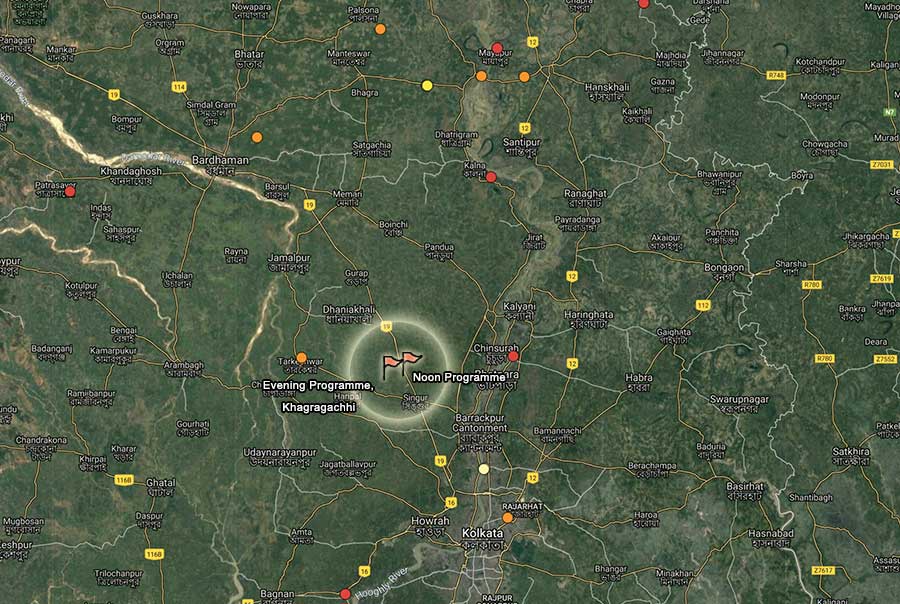This screenshot has width=900, height=604.
Task: Click the Kolkata city label
Action: click(483, 533)
